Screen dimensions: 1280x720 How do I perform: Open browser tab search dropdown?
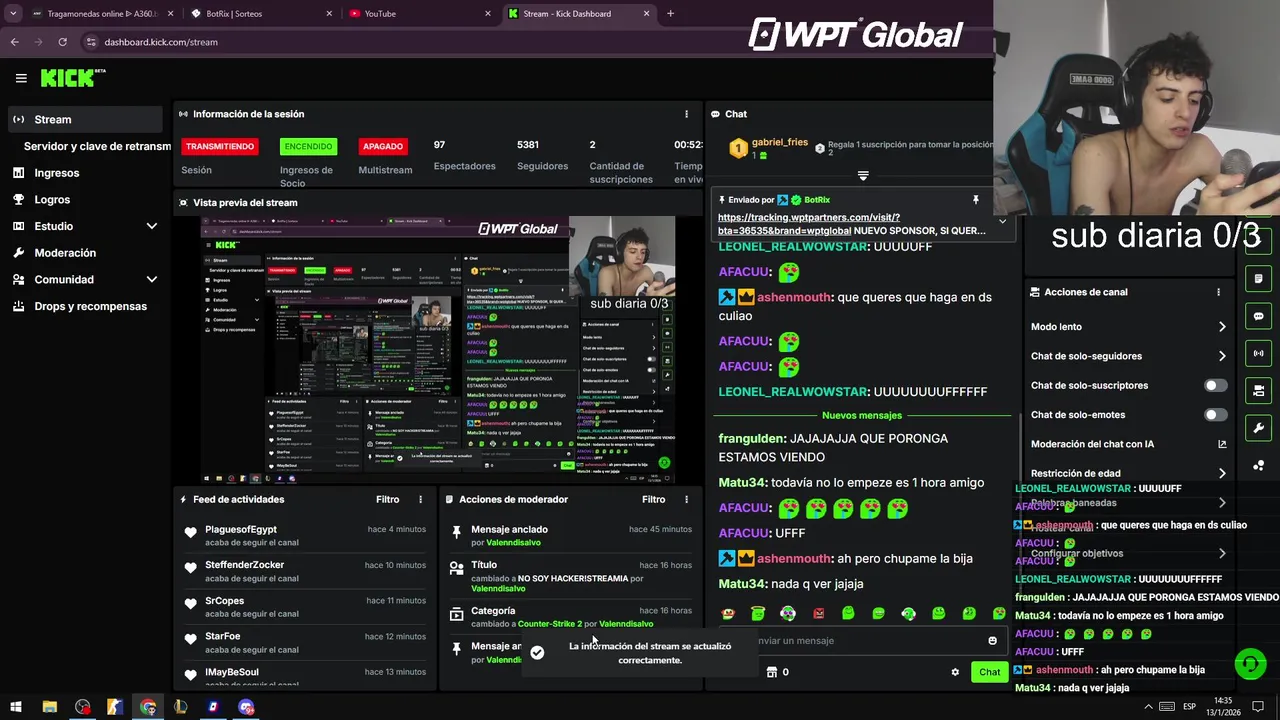point(13,14)
